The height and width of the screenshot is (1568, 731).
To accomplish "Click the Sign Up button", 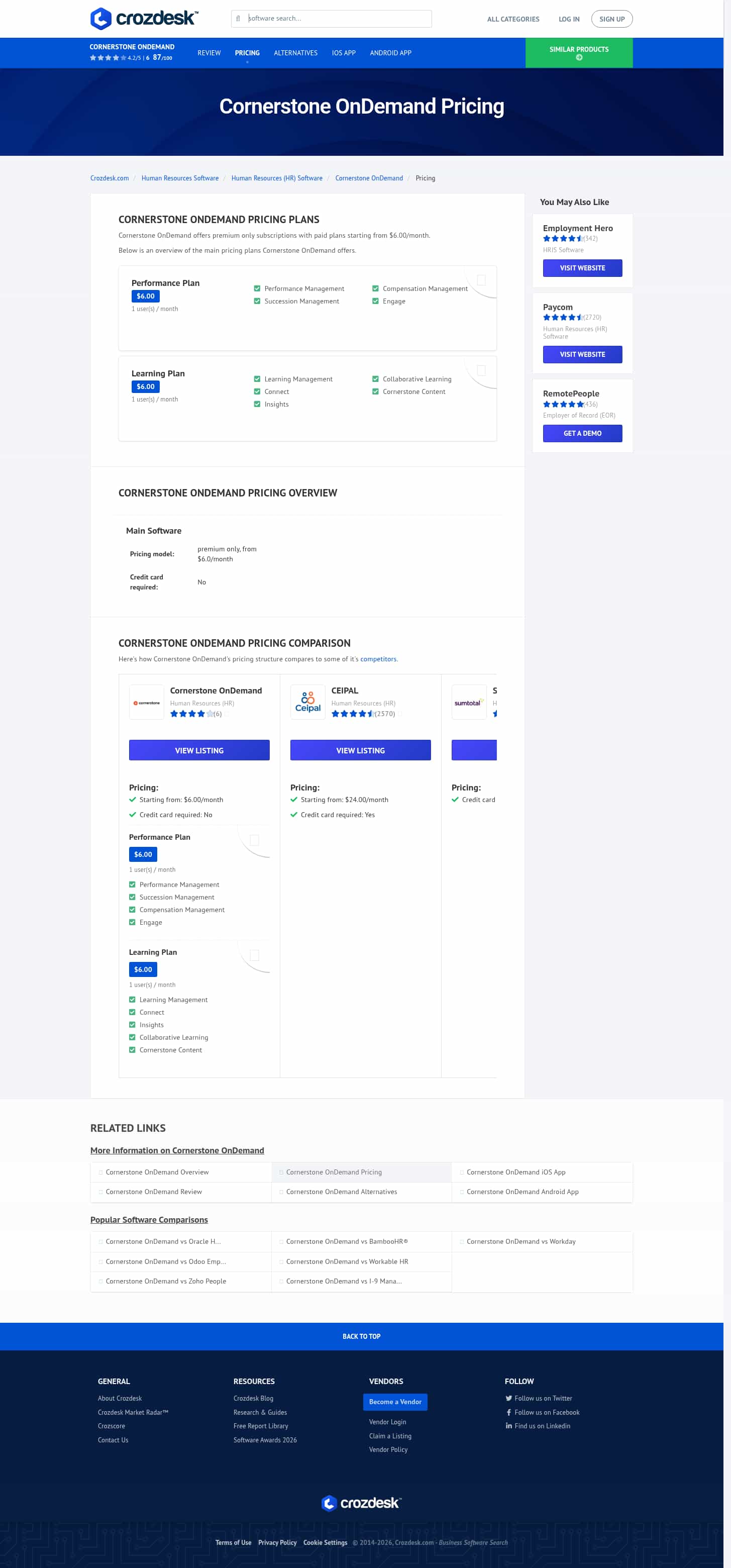I will [x=612, y=19].
